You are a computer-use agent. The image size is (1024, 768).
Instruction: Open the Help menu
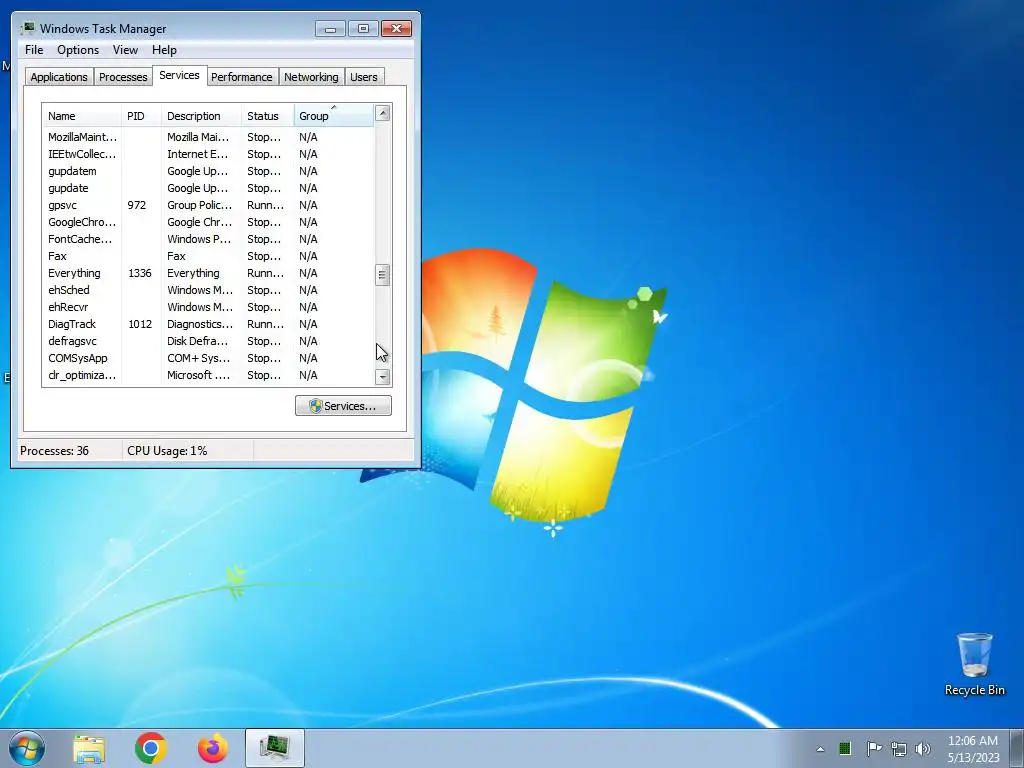click(x=164, y=50)
